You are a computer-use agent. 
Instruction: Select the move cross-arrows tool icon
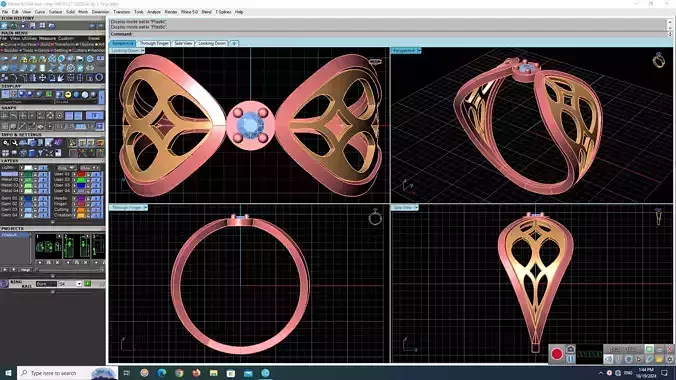point(42,78)
